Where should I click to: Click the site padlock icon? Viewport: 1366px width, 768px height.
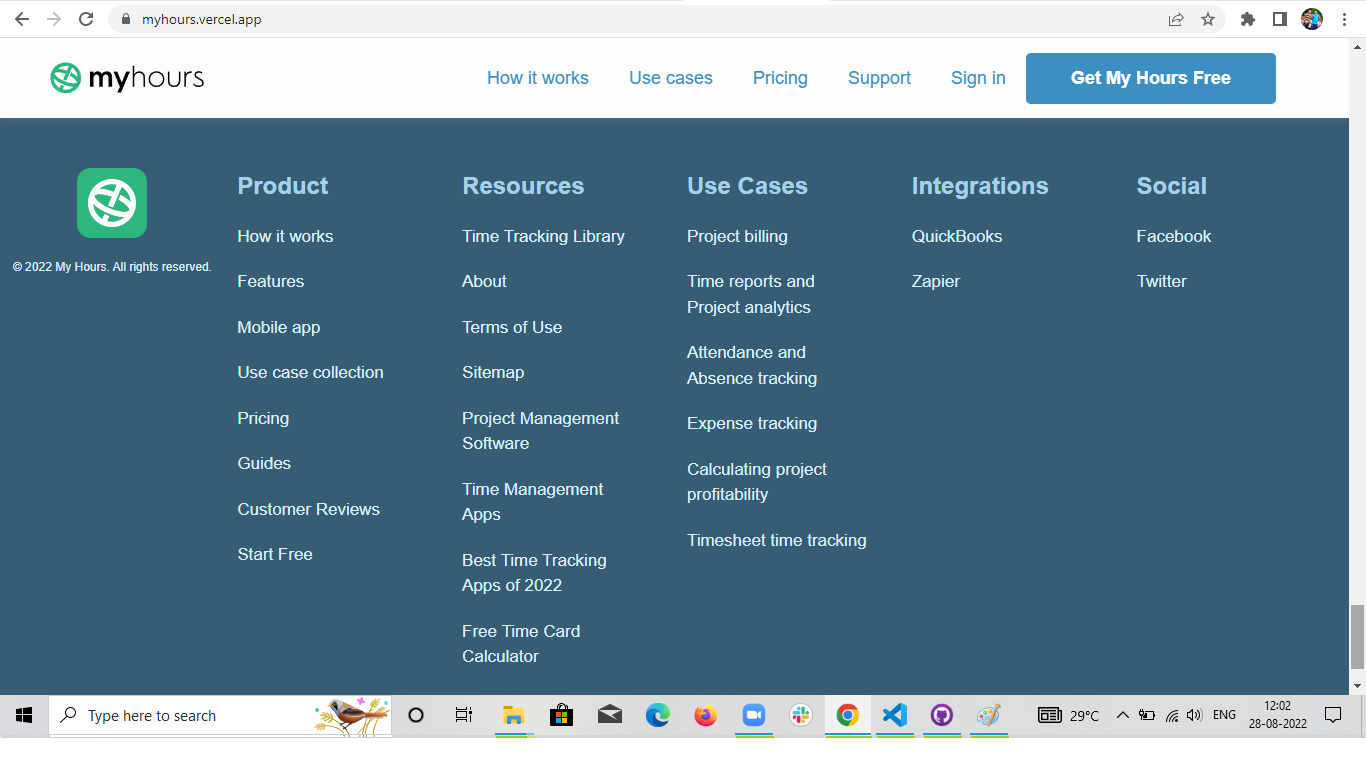(x=125, y=19)
